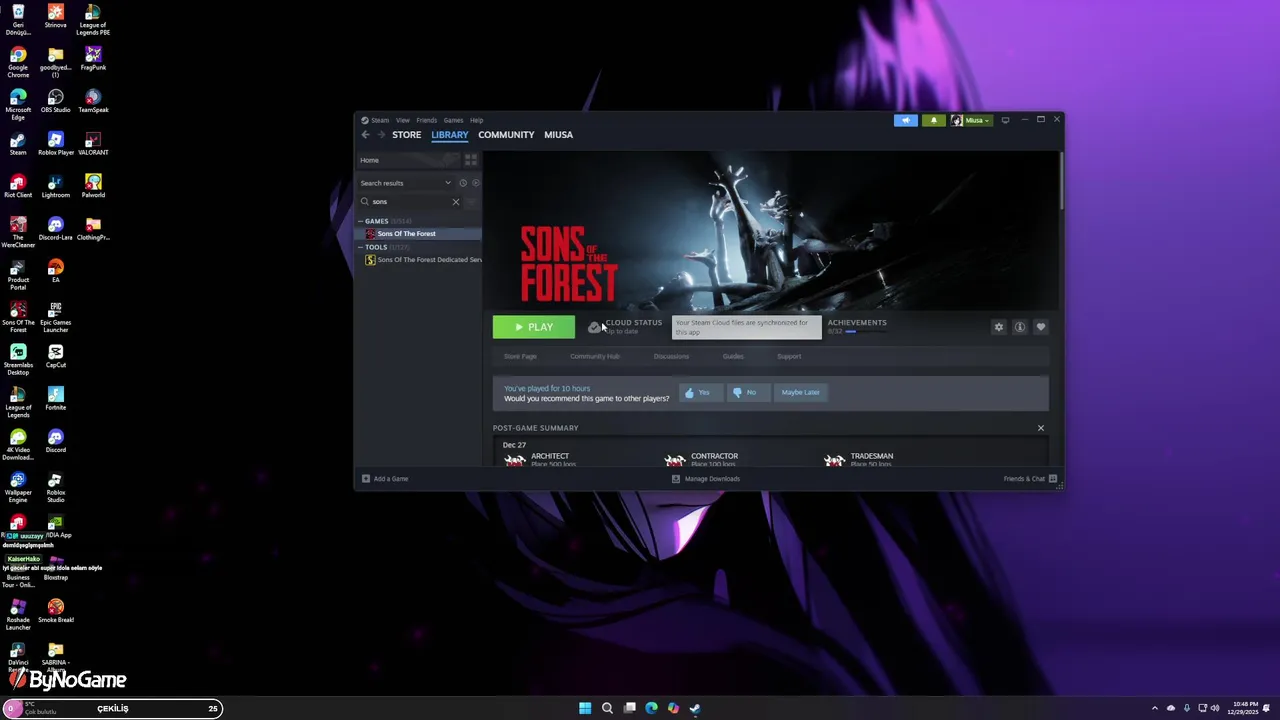The height and width of the screenshot is (720, 1280).
Task: Click the Cloud Status cloud icon
Action: tap(594, 327)
